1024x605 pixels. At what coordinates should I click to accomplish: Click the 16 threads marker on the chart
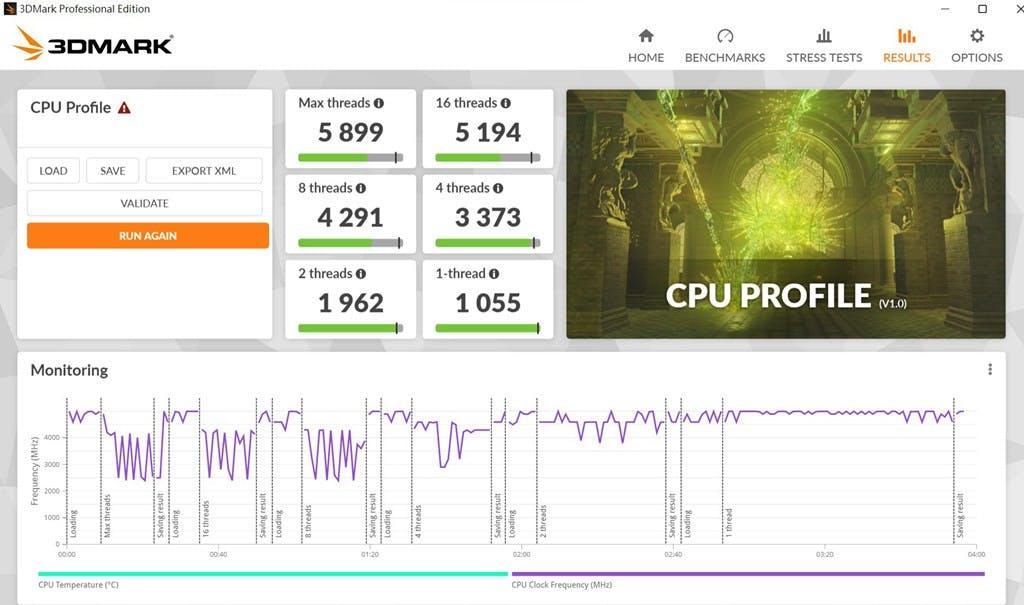[206, 518]
